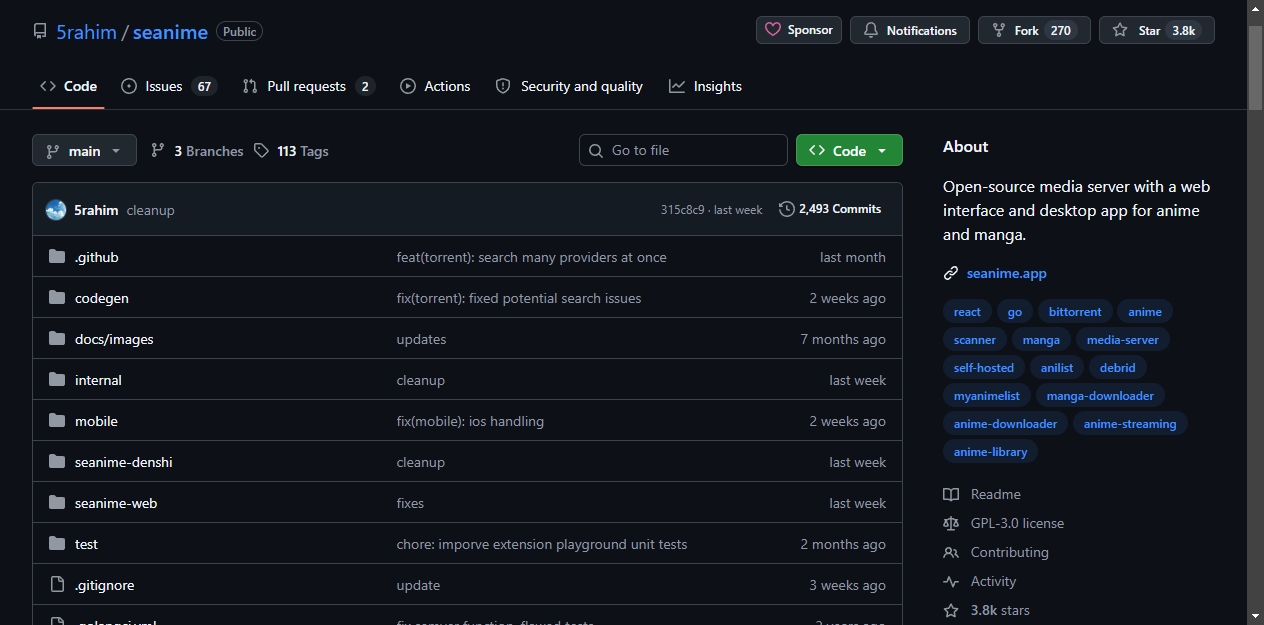1264x625 pixels.
Task: Click the folder icon for seanime-denshi
Action: click(x=57, y=462)
